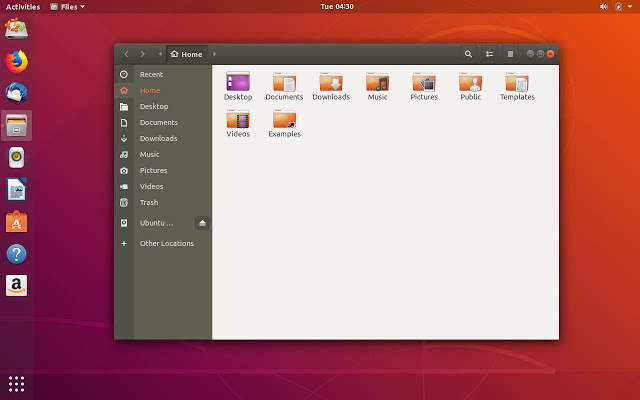The image size is (640, 400).
Task: Click the Home path bar button
Action: tap(186, 54)
